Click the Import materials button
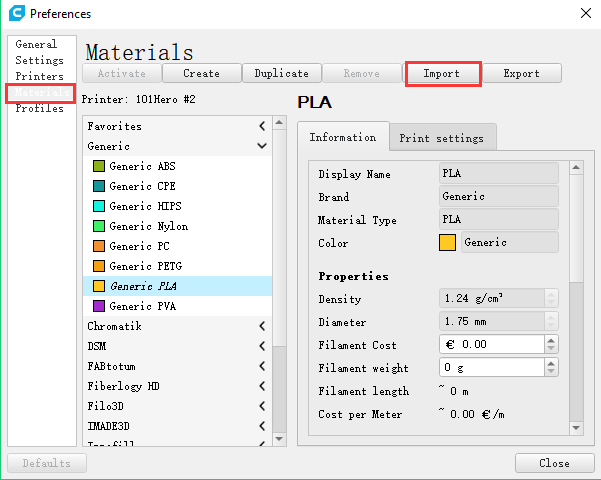 click(x=442, y=73)
